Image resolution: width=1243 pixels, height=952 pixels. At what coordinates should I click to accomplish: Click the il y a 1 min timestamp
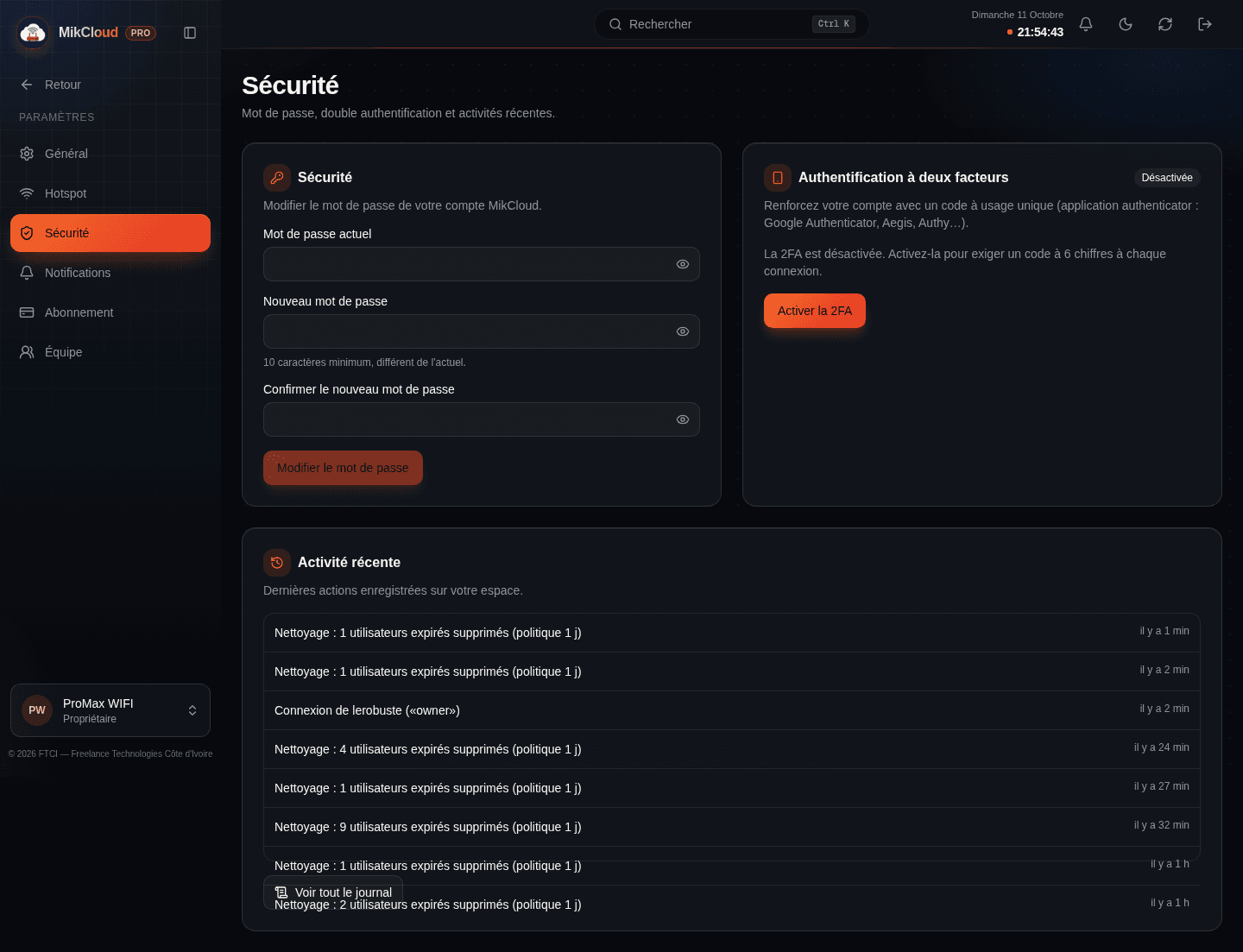[x=1164, y=631]
